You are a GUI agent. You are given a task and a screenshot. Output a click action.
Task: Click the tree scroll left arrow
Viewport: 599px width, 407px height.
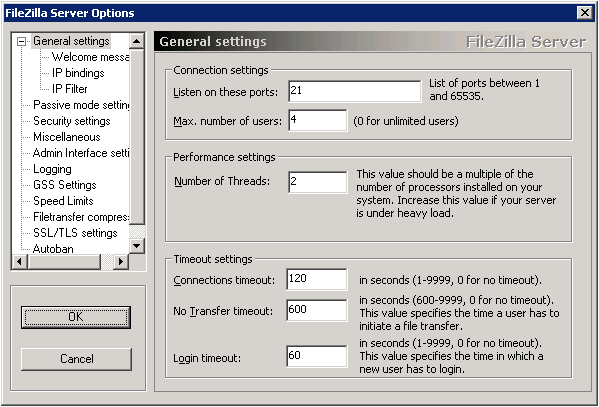[x=19, y=262]
